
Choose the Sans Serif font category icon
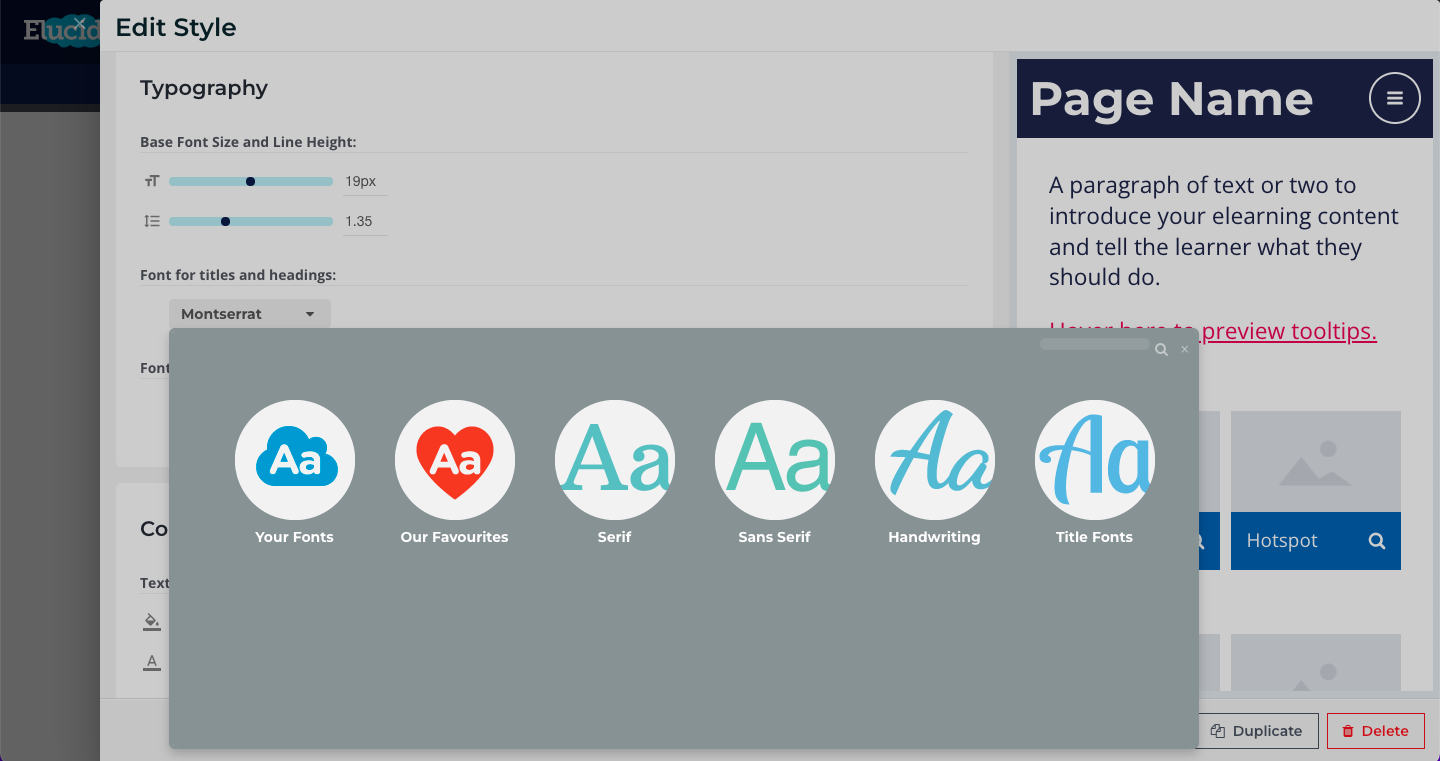775,460
